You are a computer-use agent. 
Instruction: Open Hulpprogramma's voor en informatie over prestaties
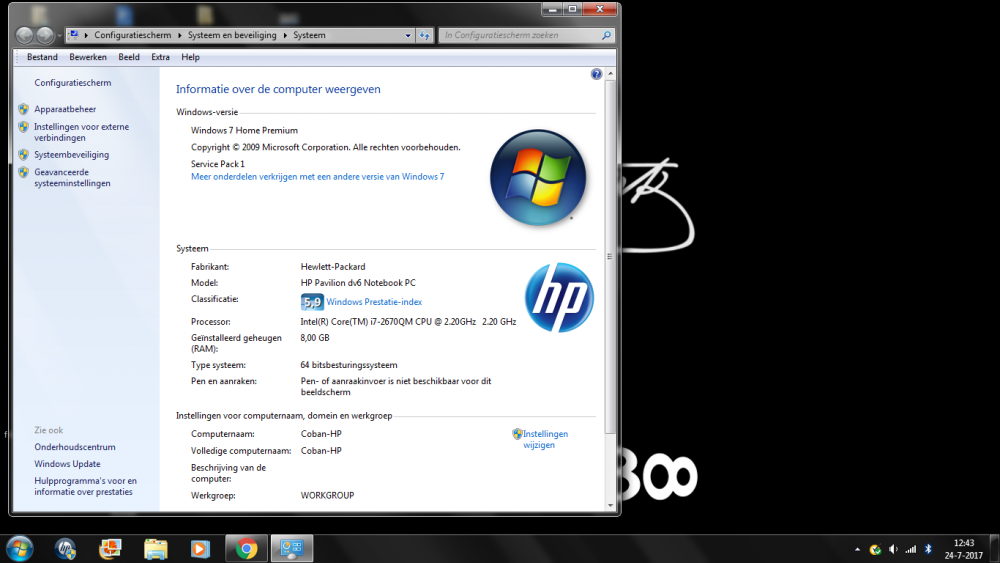(85, 486)
